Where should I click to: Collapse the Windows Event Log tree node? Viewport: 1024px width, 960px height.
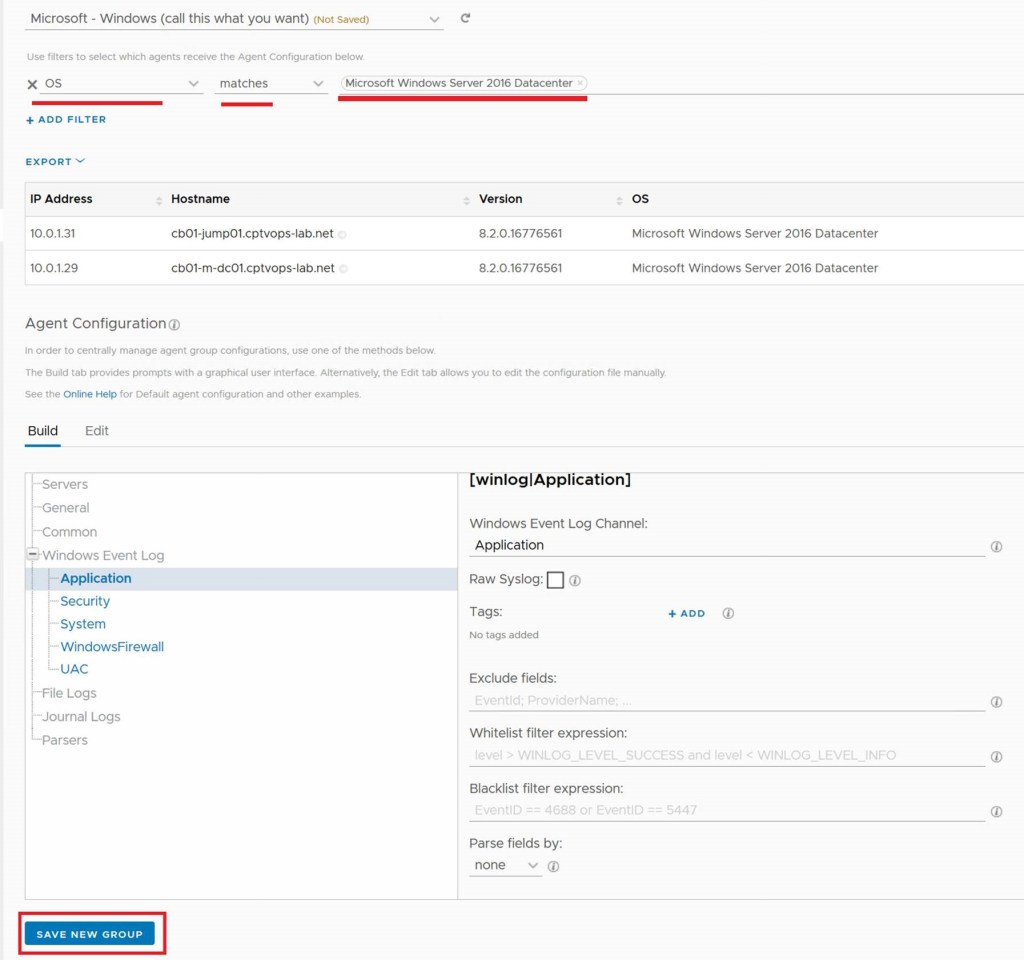point(33,555)
